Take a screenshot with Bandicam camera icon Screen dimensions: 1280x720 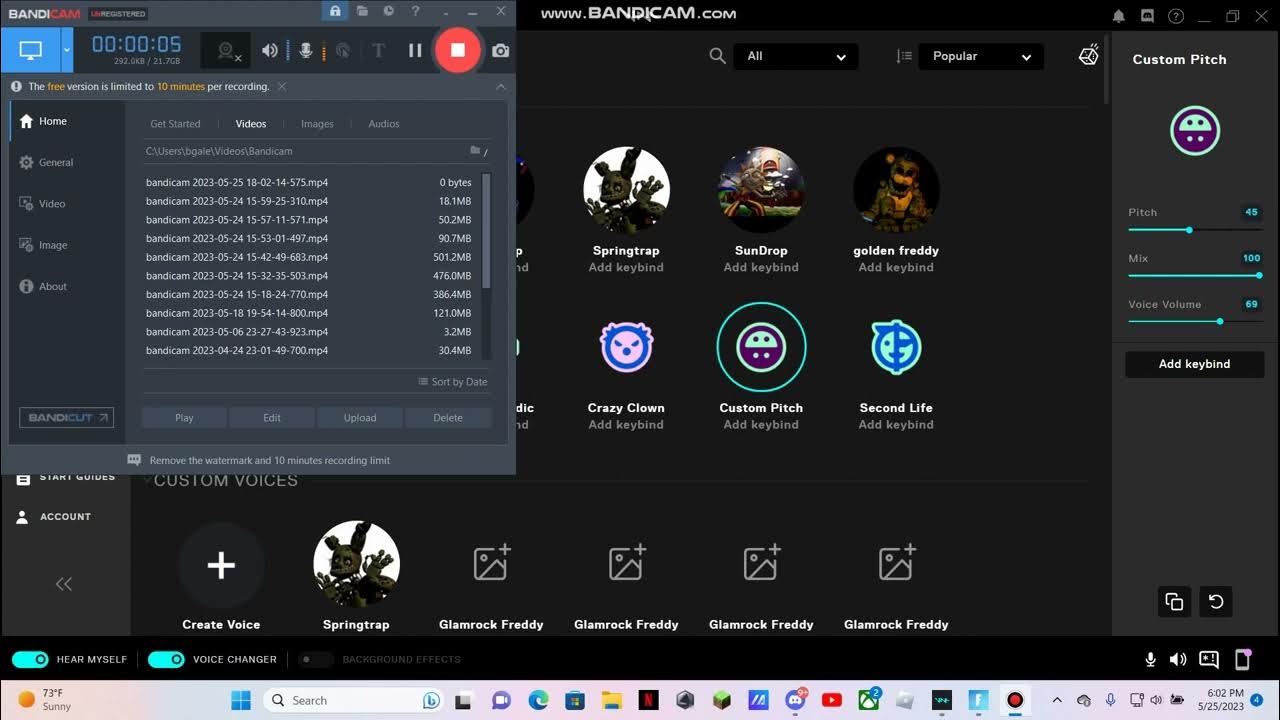coord(500,50)
